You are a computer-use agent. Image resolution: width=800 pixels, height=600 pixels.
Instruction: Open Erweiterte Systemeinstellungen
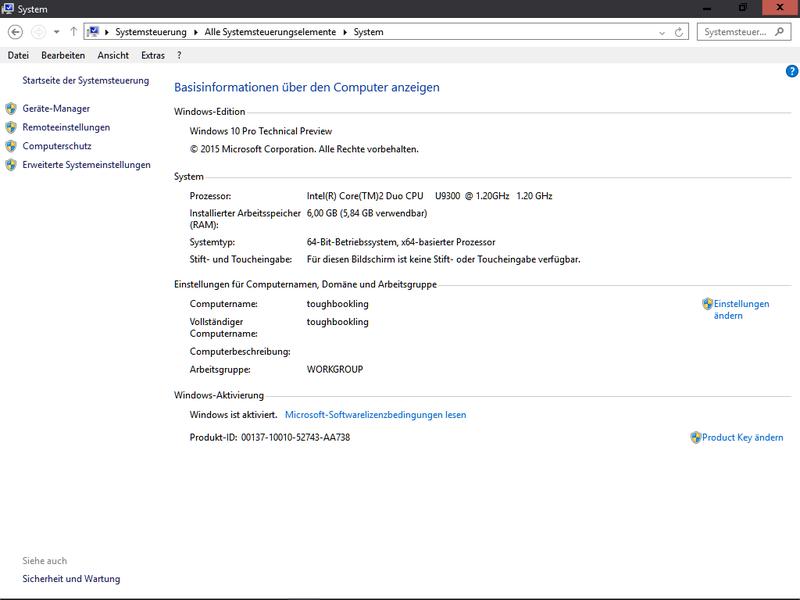[86, 165]
